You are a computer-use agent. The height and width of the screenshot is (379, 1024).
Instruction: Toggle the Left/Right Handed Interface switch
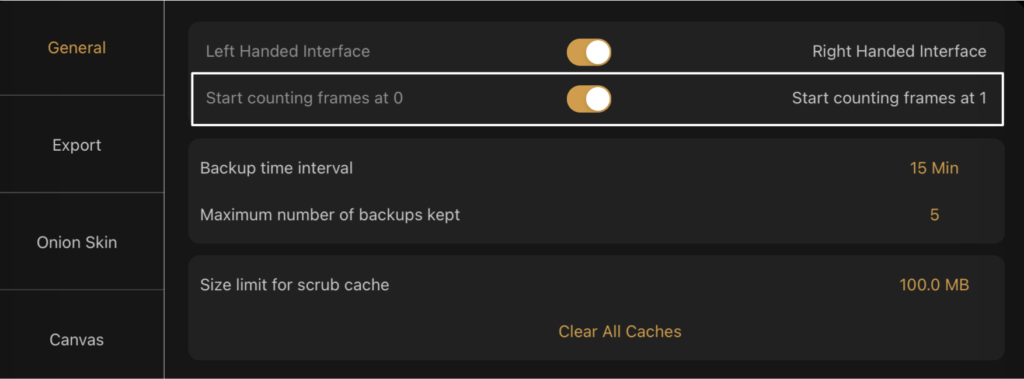coord(588,52)
